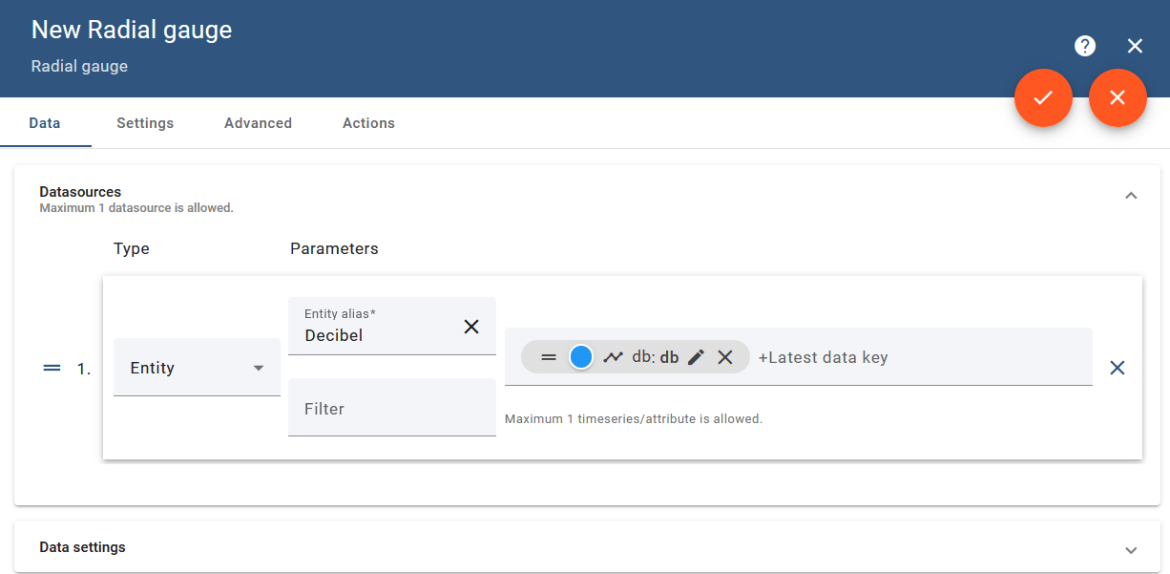Expand the Data settings section
Screen dimensions: 1170x574
pos(1131,549)
